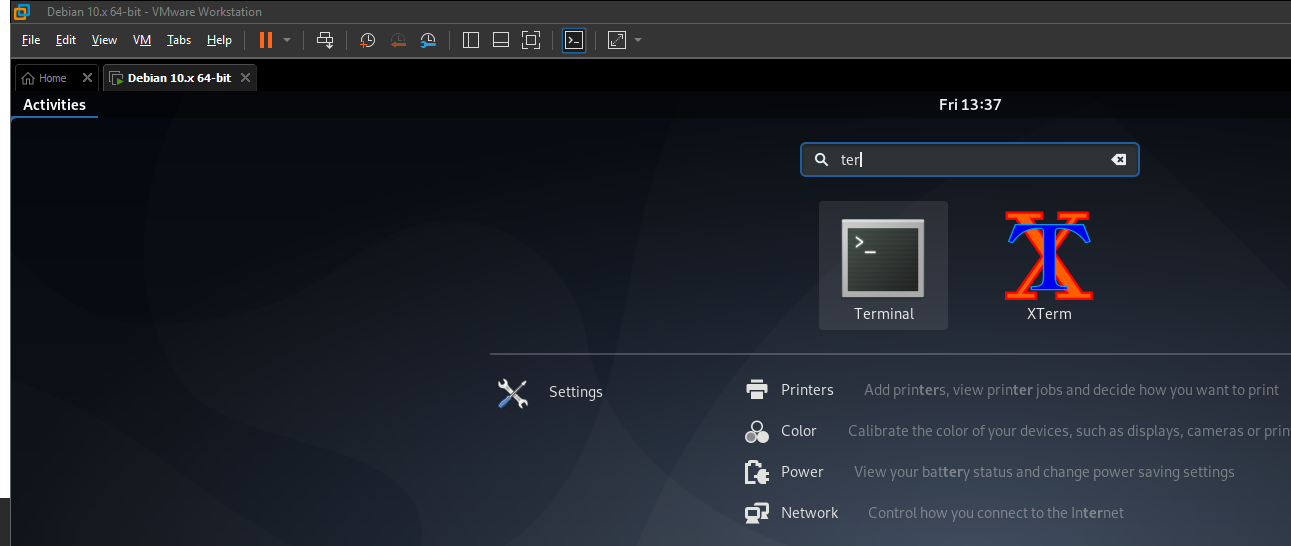The width and height of the screenshot is (1291, 546).
Task: Open the Help menu
Action: (x=219, y=40)
